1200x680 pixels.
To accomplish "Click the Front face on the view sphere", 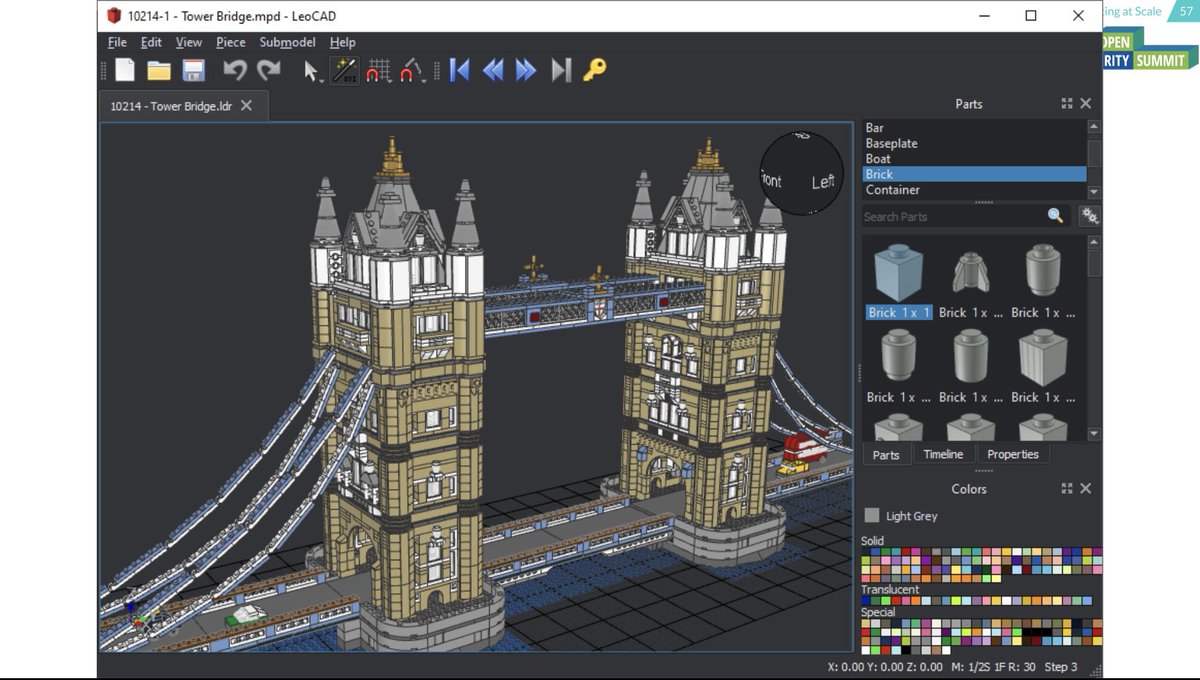I will point(771,181).
